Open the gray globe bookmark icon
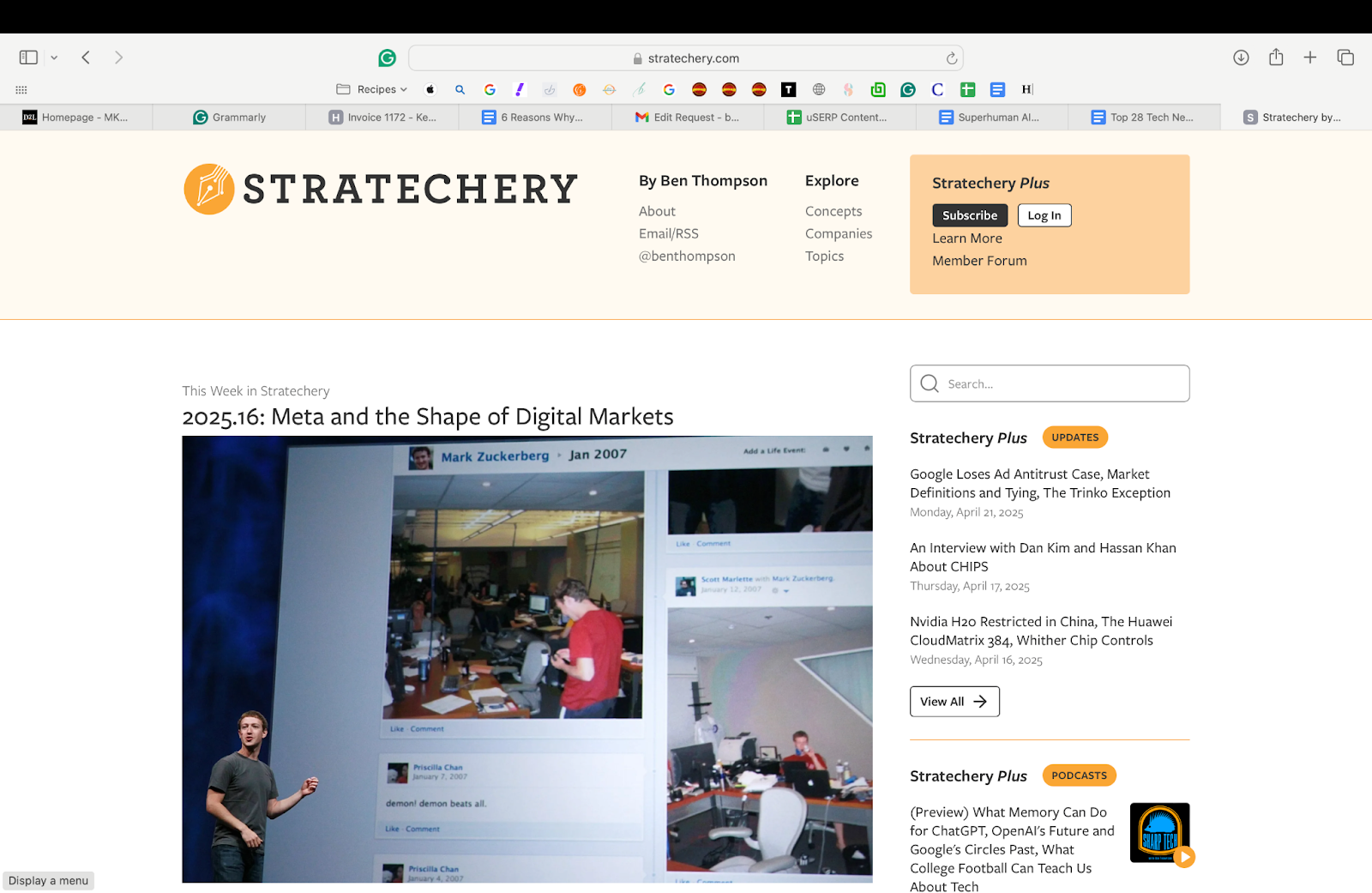Image resolution: width=1372 pixels, height=893 pixels. tap(819, 89)
